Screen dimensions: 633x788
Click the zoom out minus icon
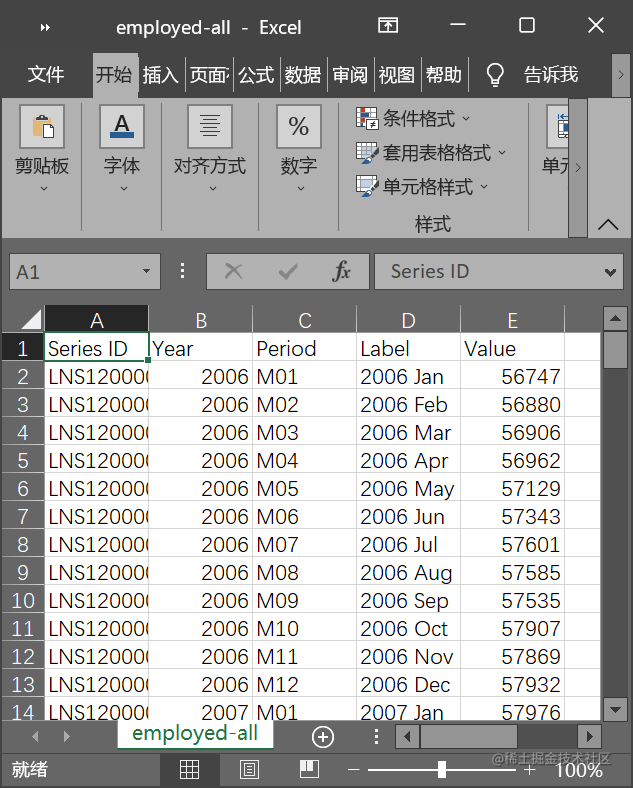[x=353, y=769]
